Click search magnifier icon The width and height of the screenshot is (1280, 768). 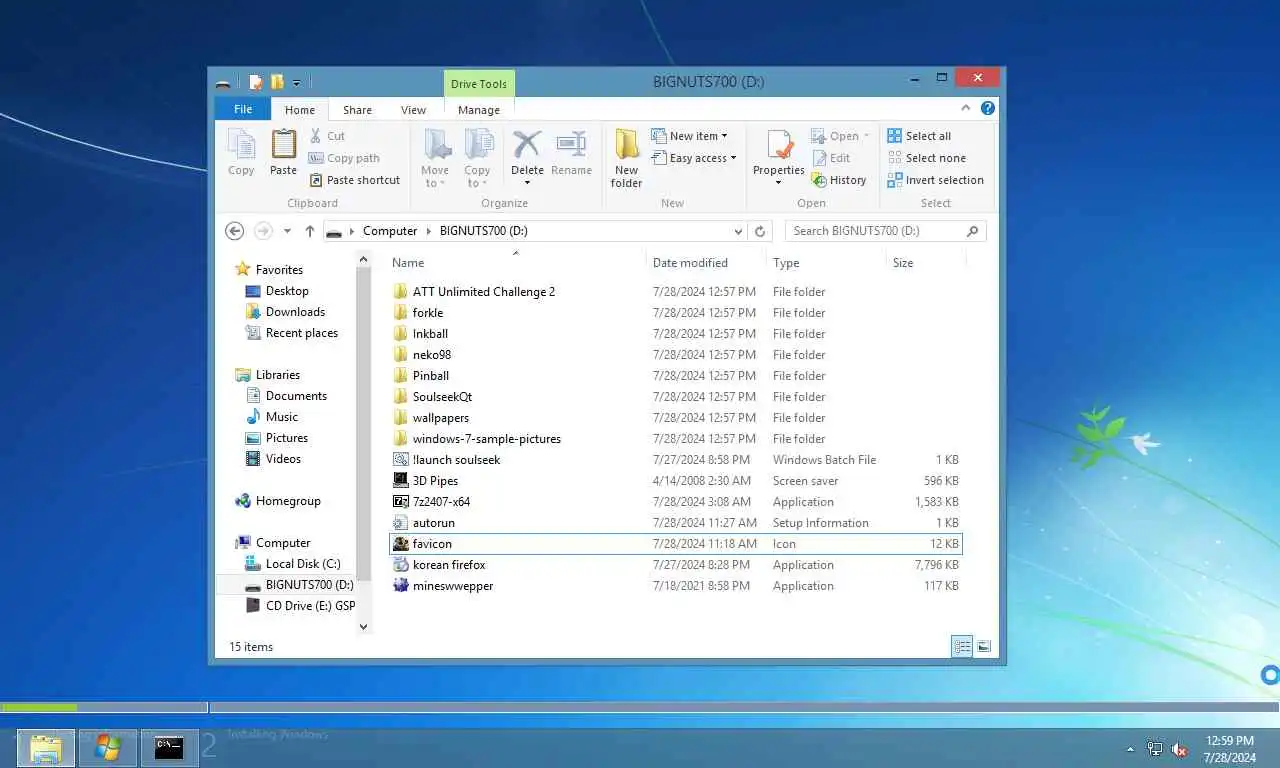(972, 231)
